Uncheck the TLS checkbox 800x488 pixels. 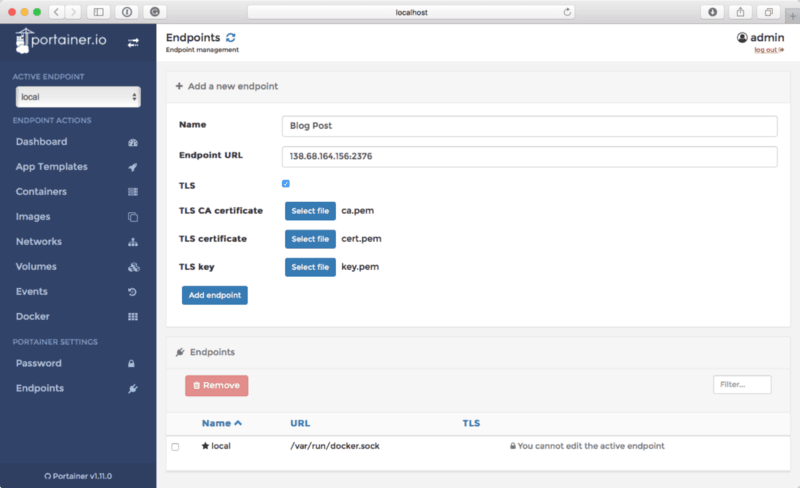(286, 184)
